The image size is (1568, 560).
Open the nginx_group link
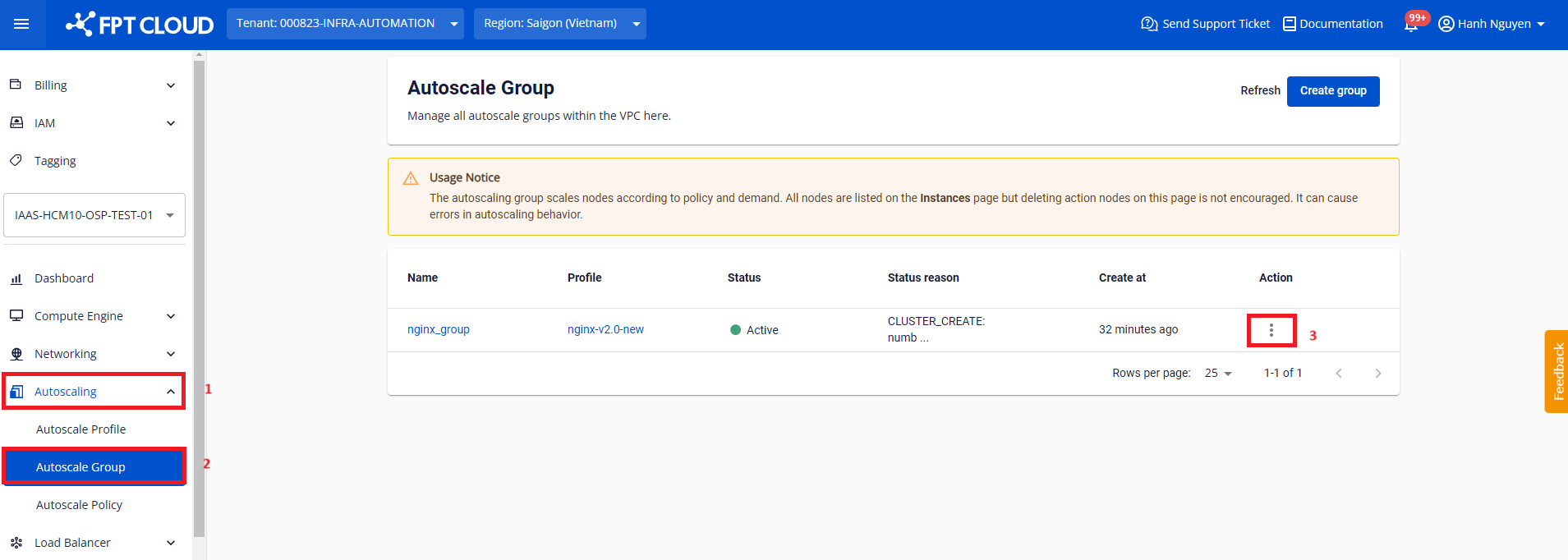click(439, 329)
